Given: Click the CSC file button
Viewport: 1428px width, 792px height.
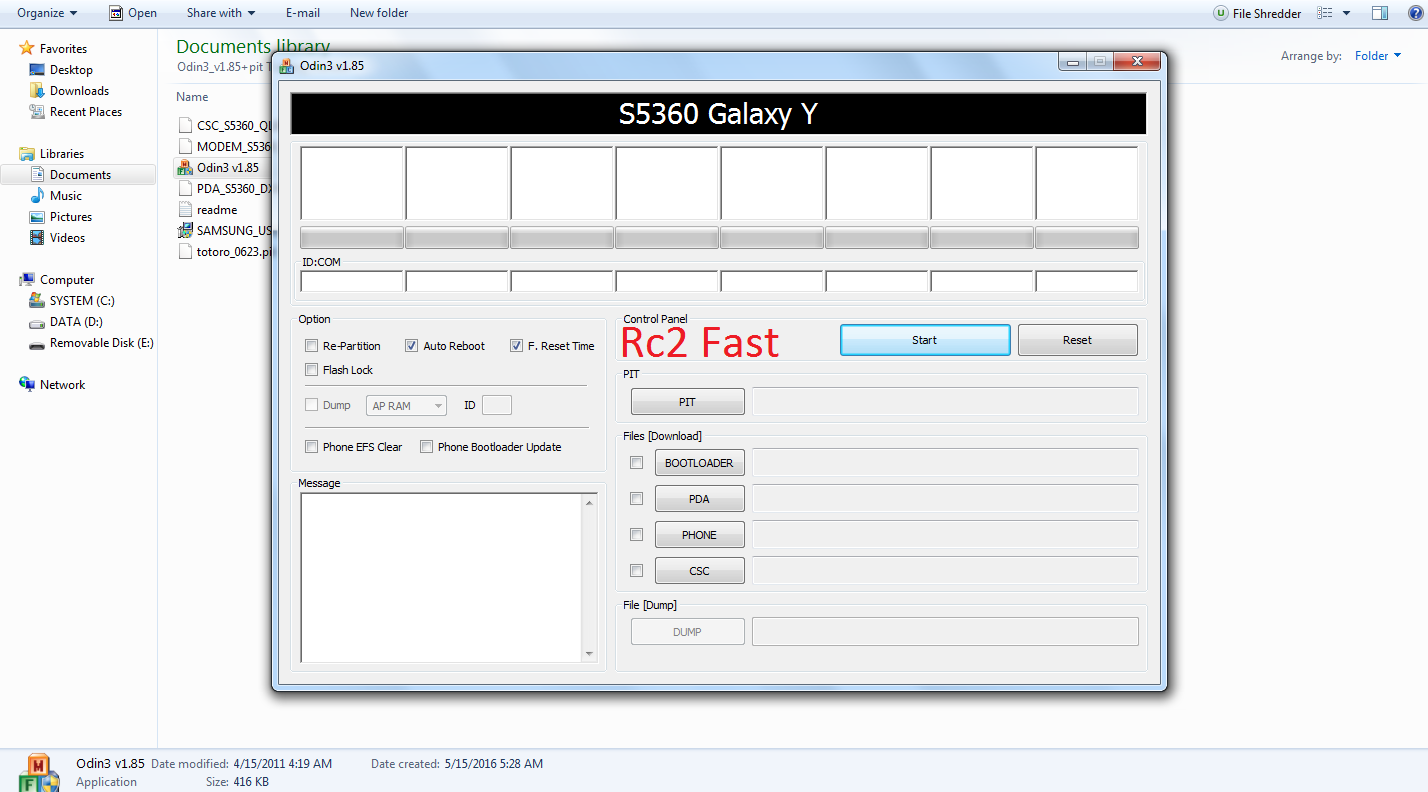Looking at the screenshot, I should (x=699, y=571).
